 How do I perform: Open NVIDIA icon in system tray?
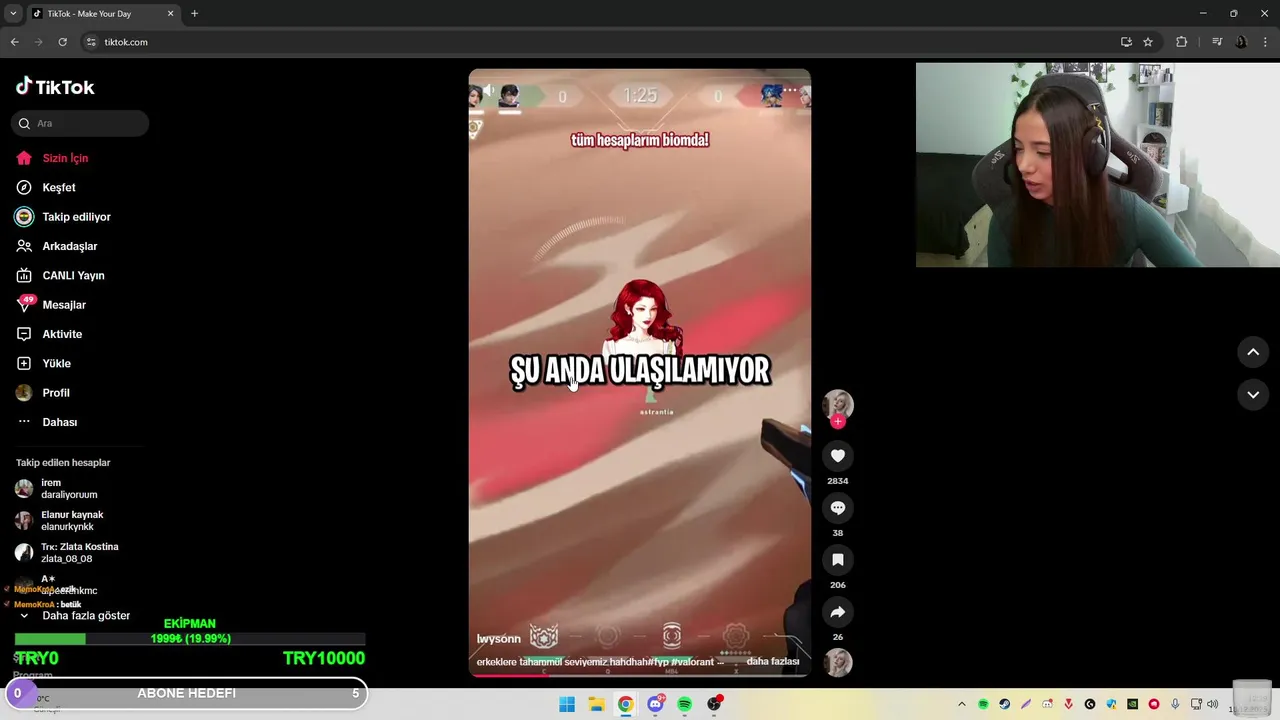click(x=1132, y=704)
